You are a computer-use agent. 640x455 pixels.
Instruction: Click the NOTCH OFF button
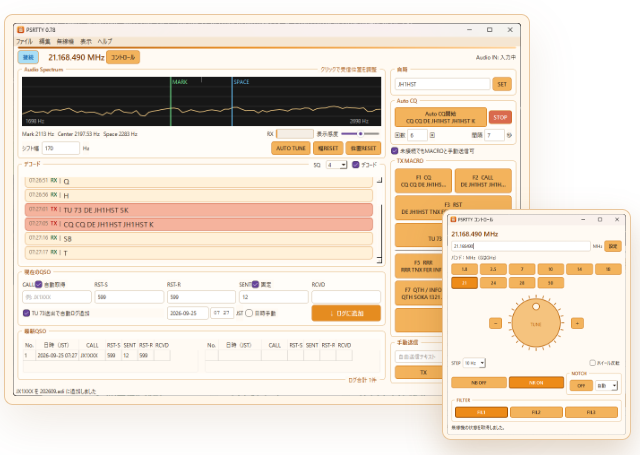click(581, 386)
